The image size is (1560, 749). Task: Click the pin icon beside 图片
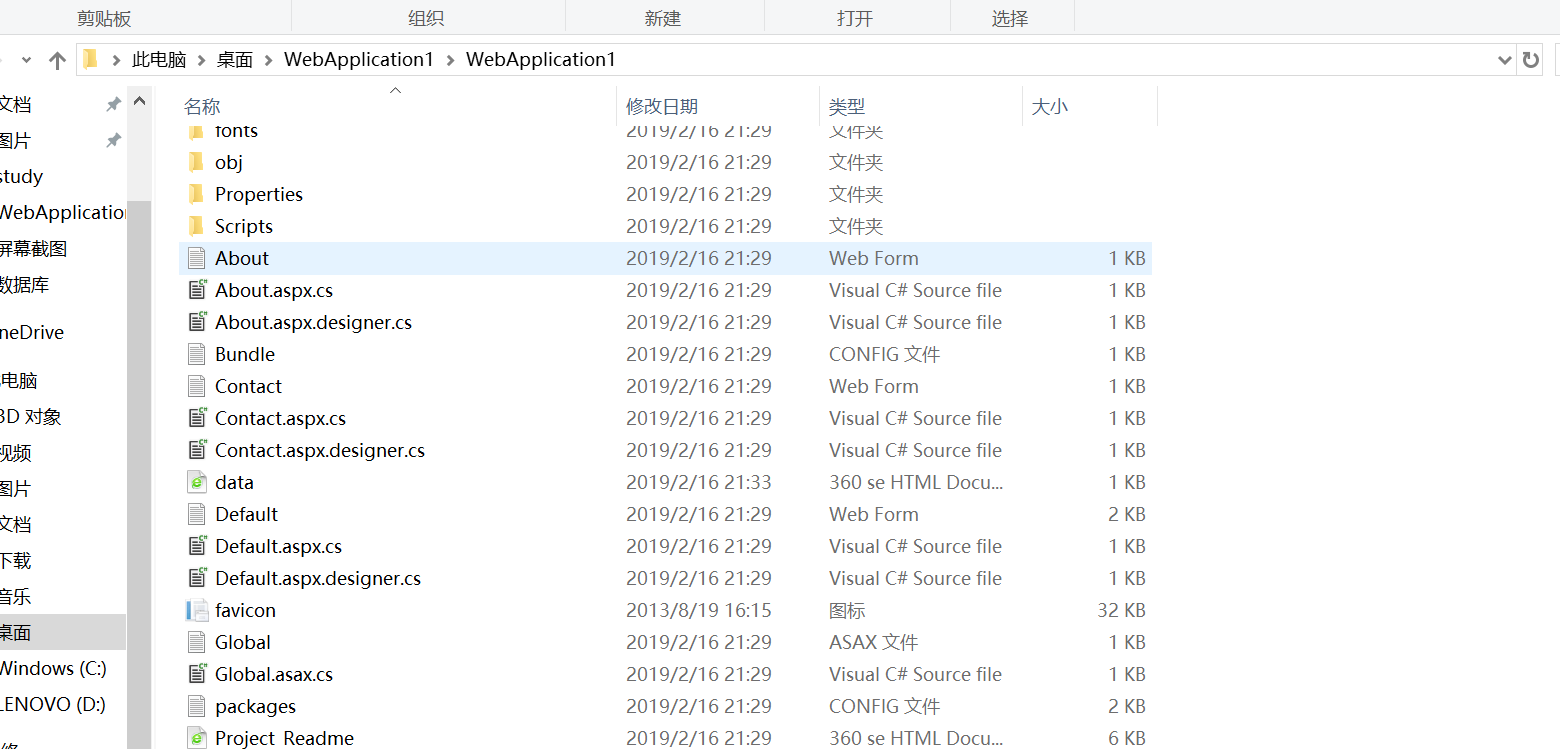click(x=113, y=141)
